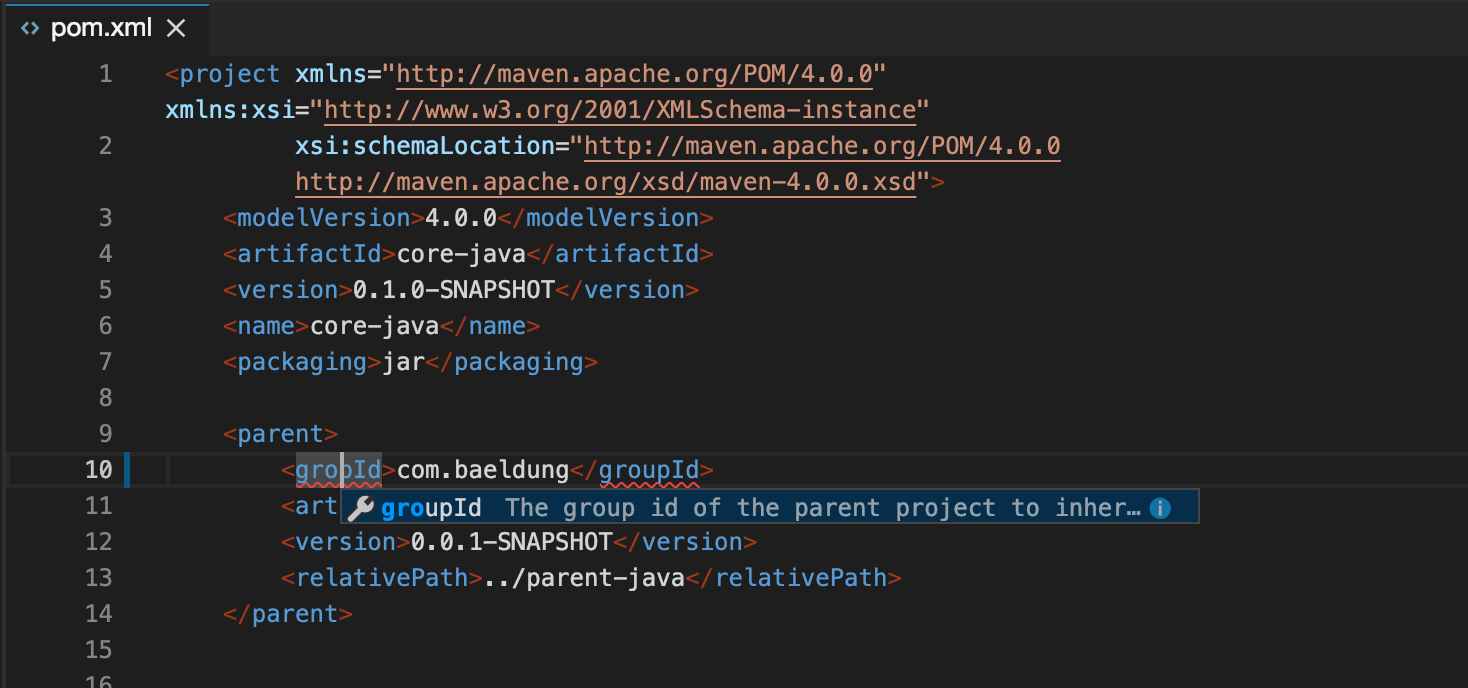1468x688 pixels.
Task: Click the version value 0.1.0-SNAPSHOT
Action: [452, 289]
